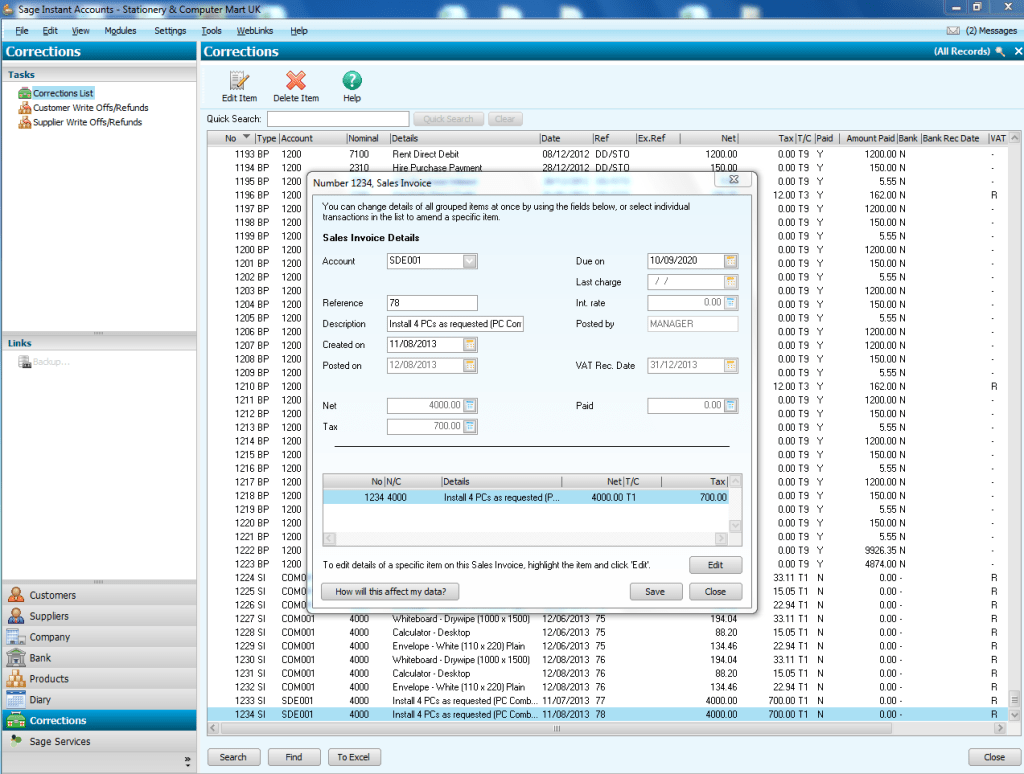The height and width of the screenshot is (774, 1024).
Task: Open the VAT Rec. Date calendar picker
Action: click(x=731, y=365)
